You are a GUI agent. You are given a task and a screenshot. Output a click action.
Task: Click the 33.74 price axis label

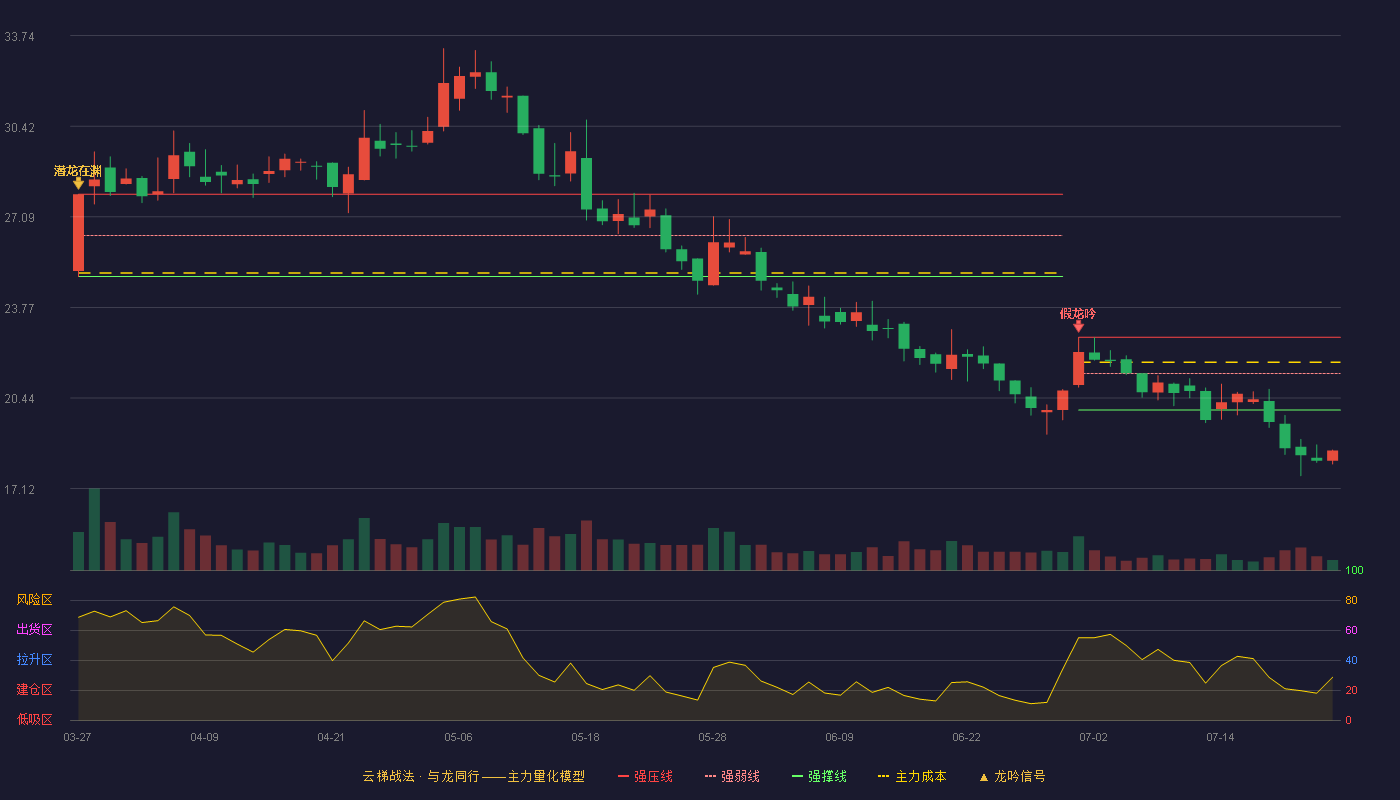[x=19, y=37]
